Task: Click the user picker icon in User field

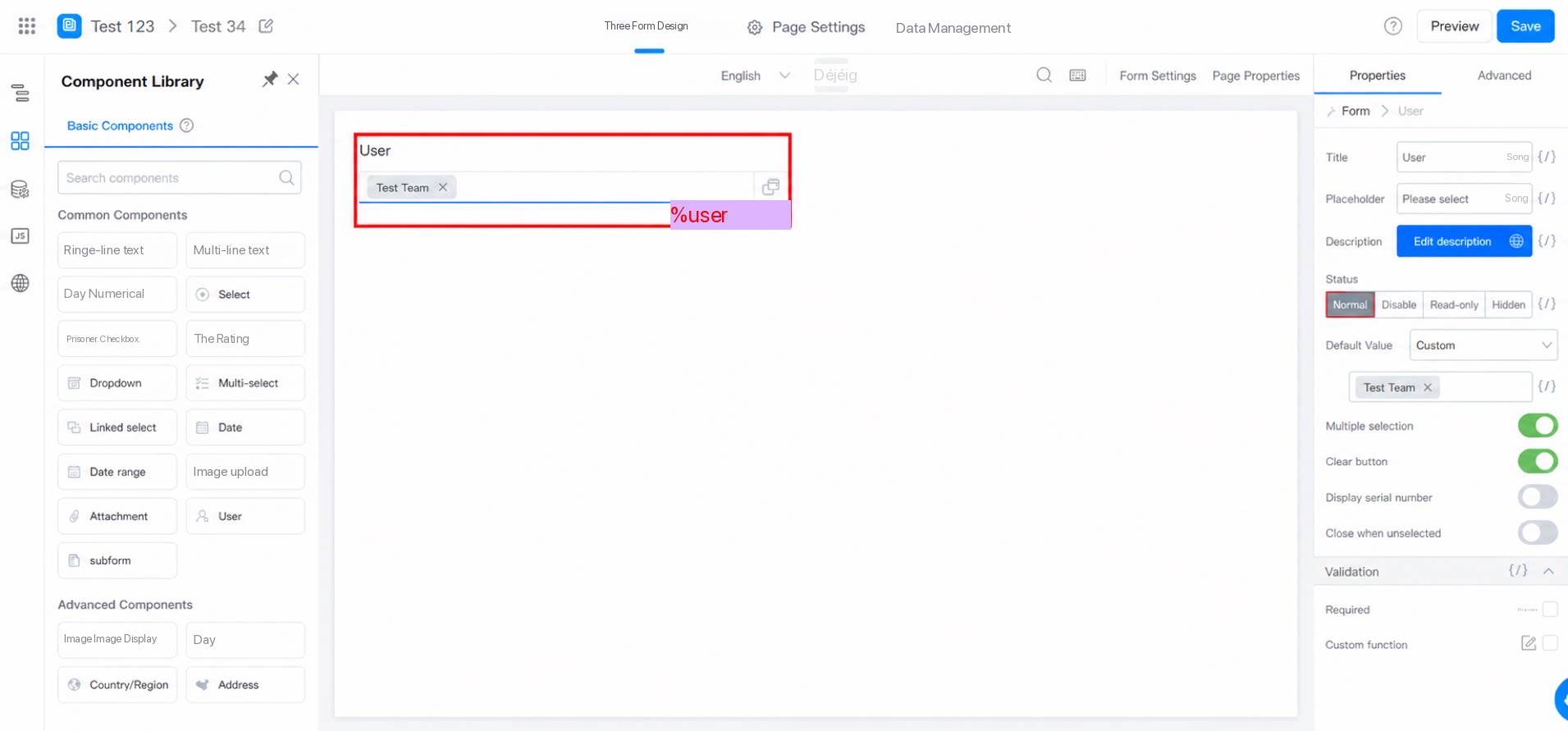Action: coord(770,187)
